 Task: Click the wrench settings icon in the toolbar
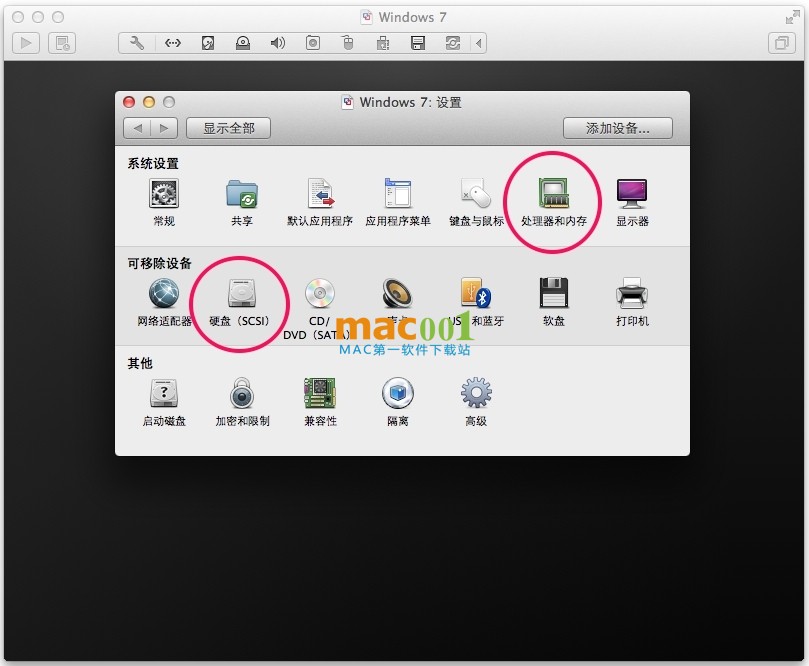(137, 43)
